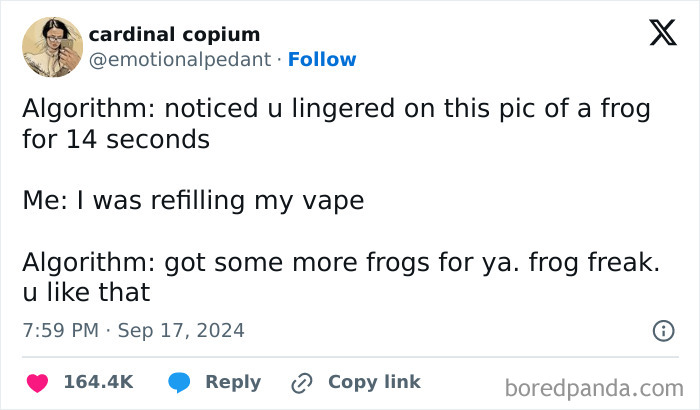Viewport: 700px width, 410px height.
Task: Click the 'got some more frogs' line
Action: pyautogui.click(x=341, y=262)
